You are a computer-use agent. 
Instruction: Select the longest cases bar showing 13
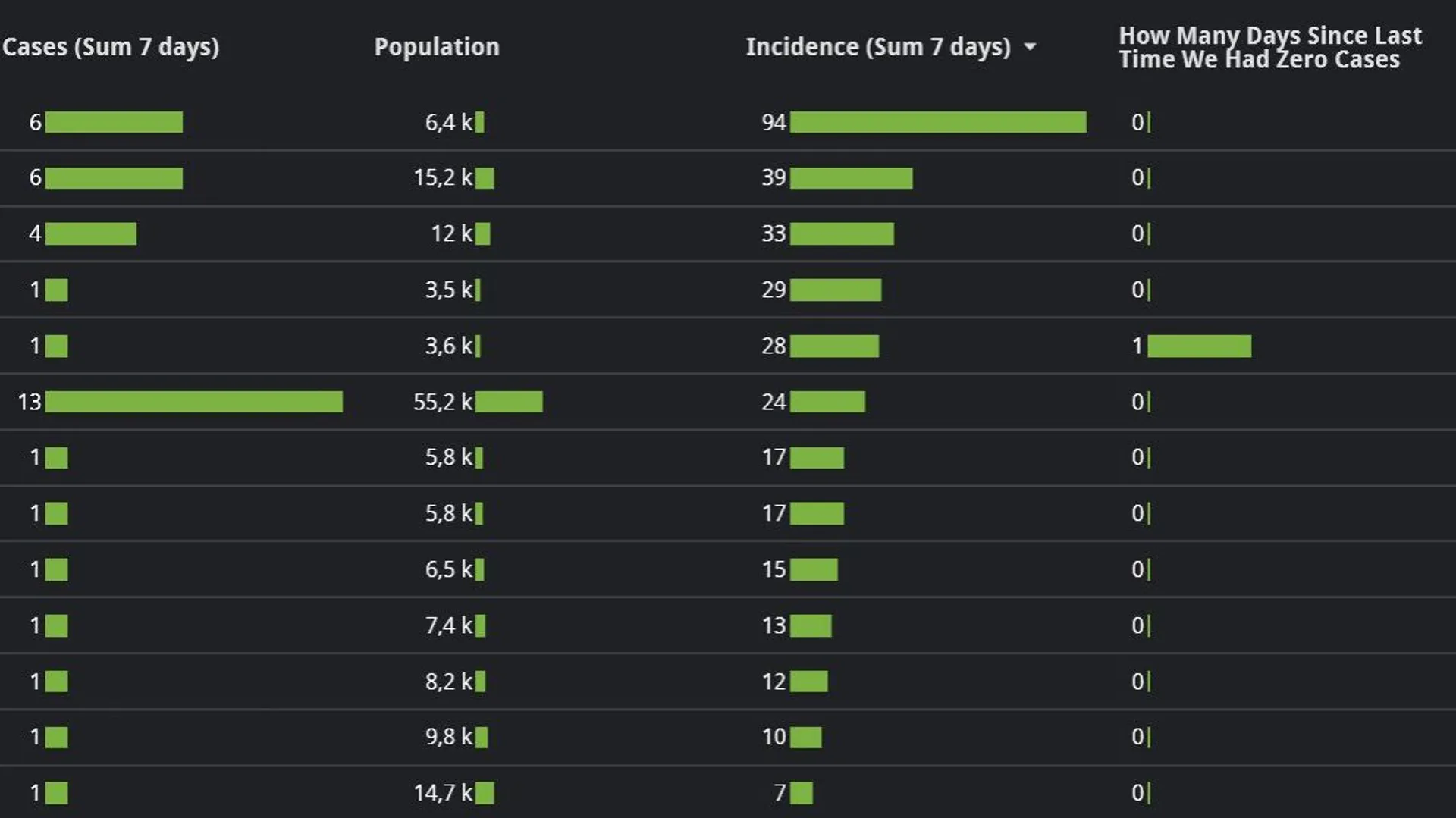[194, 402]
